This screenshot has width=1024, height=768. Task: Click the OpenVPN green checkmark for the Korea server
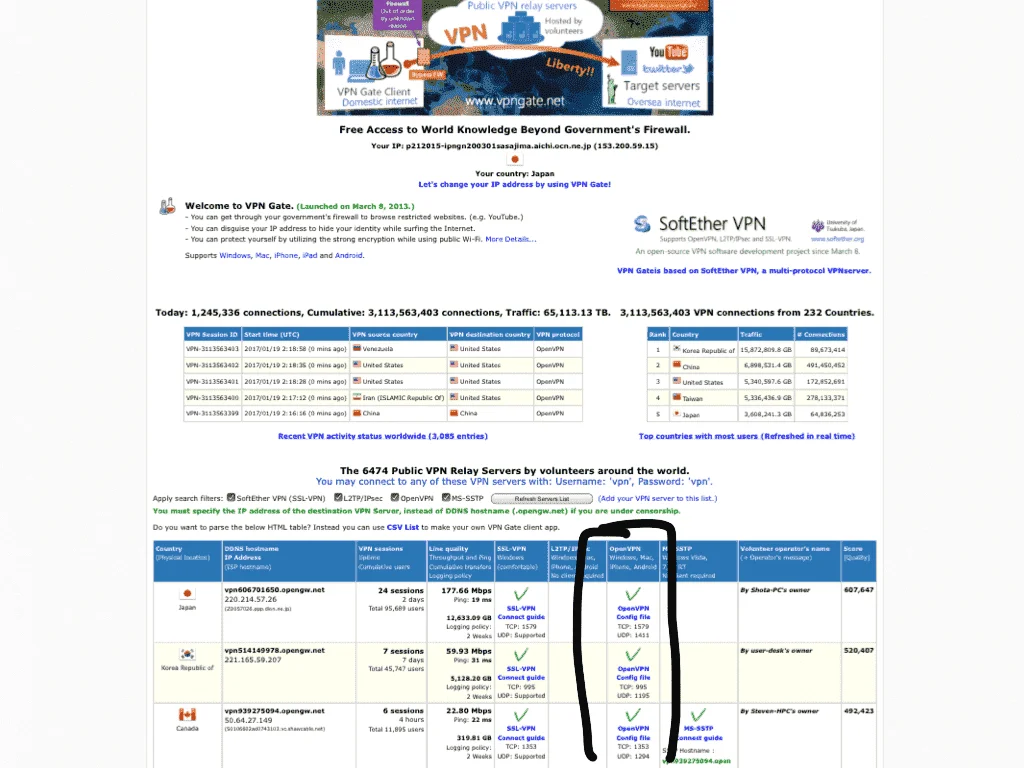(x=633, y=654)
